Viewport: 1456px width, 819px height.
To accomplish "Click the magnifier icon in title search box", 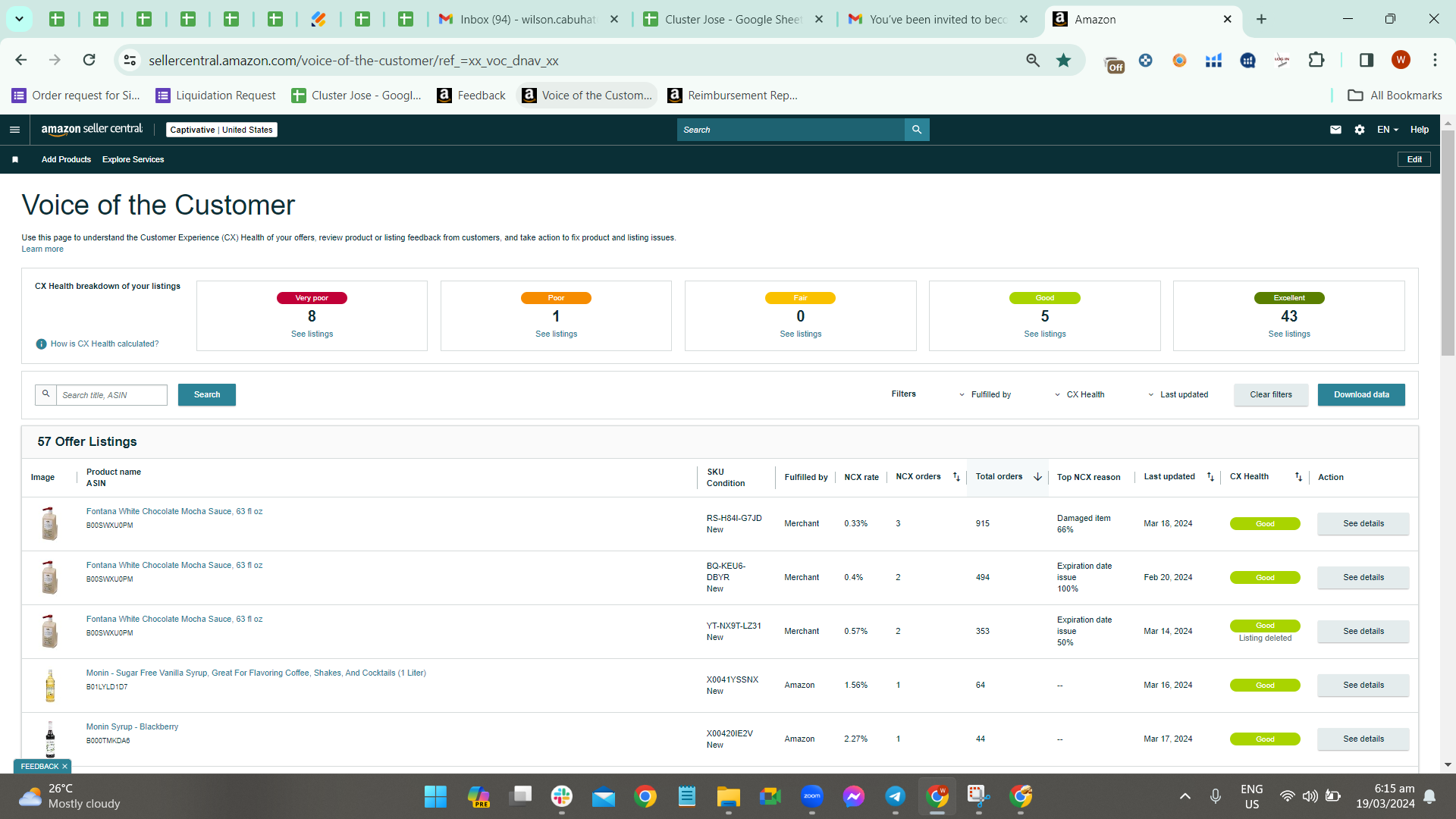I will [x=46, y=394].
